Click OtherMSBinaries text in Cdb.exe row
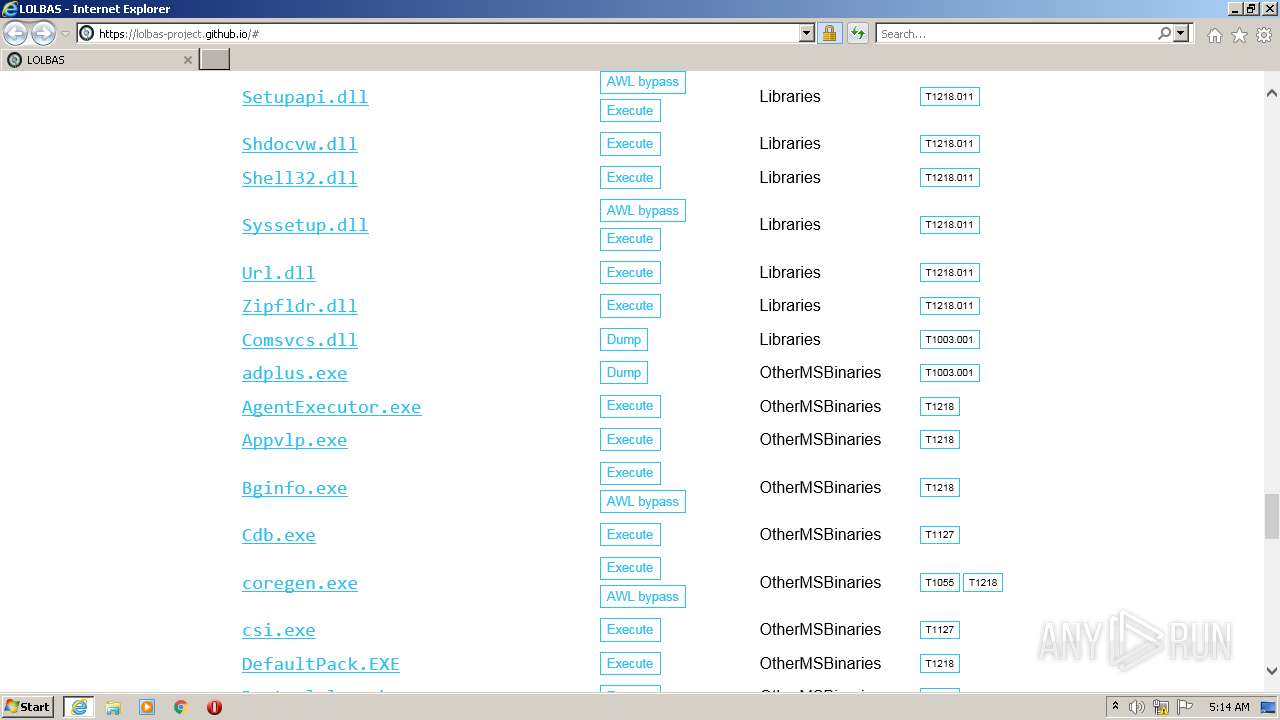Viewport: 1280px width, 720px height. tap(820, 535)
